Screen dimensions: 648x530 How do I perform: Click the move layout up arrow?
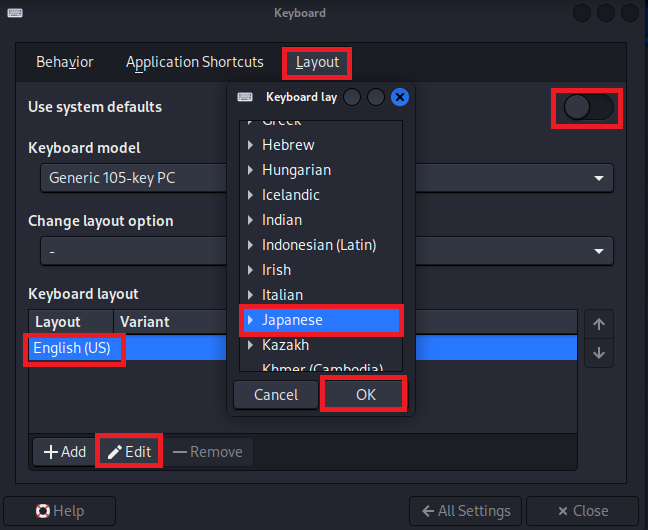[599, 324]
